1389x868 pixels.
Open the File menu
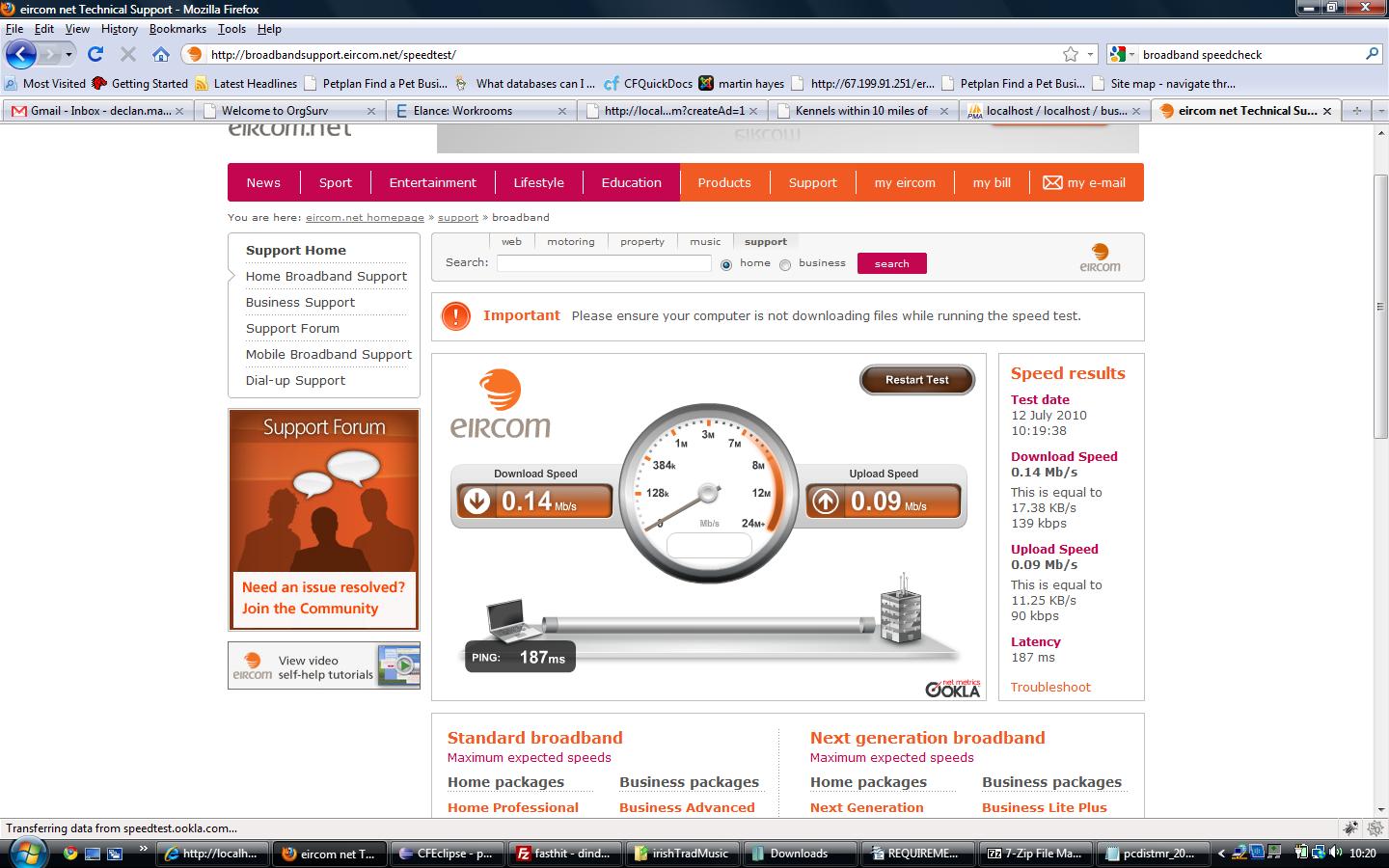(x=14, y=29)
